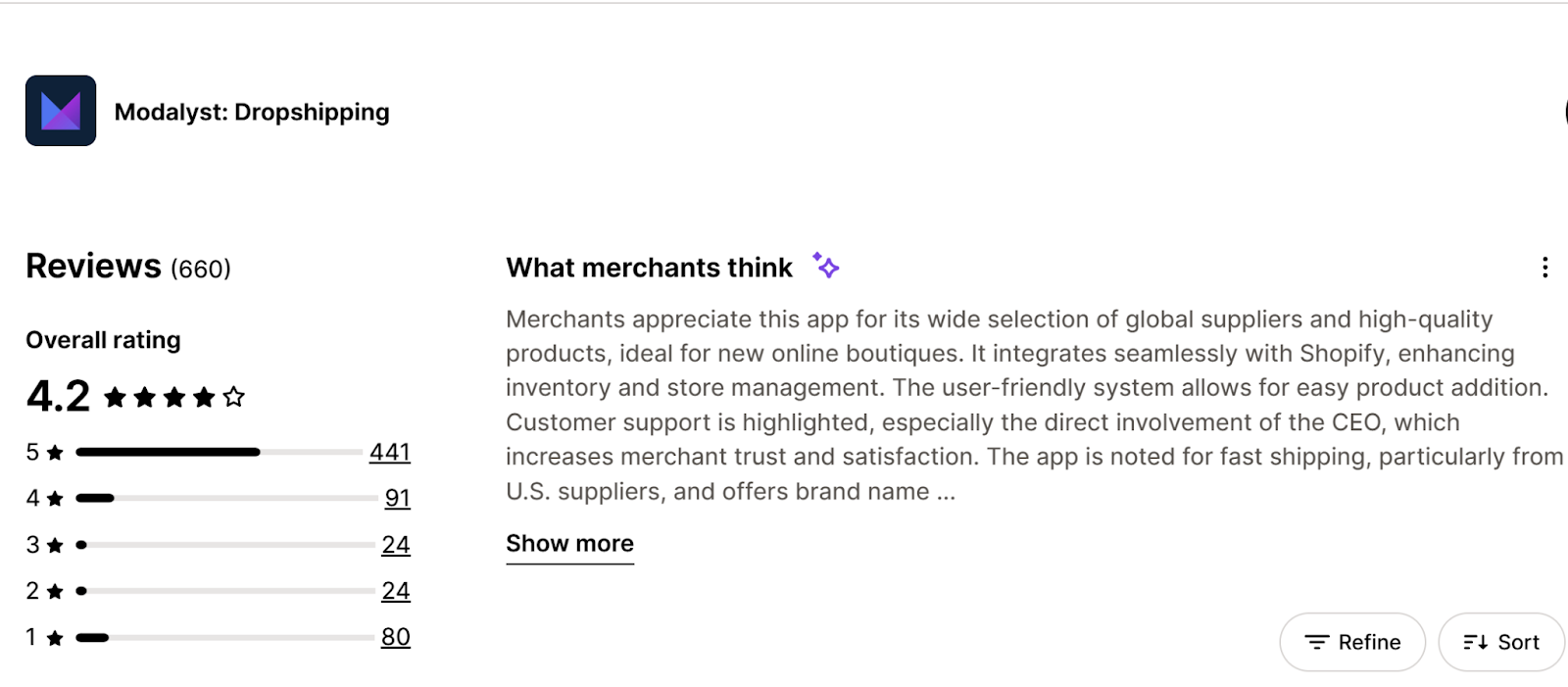Screen dimensions: 1568x687
Task: Click the Reviews (660) heading
Action: pyautogui.click(x=93, y=265)
